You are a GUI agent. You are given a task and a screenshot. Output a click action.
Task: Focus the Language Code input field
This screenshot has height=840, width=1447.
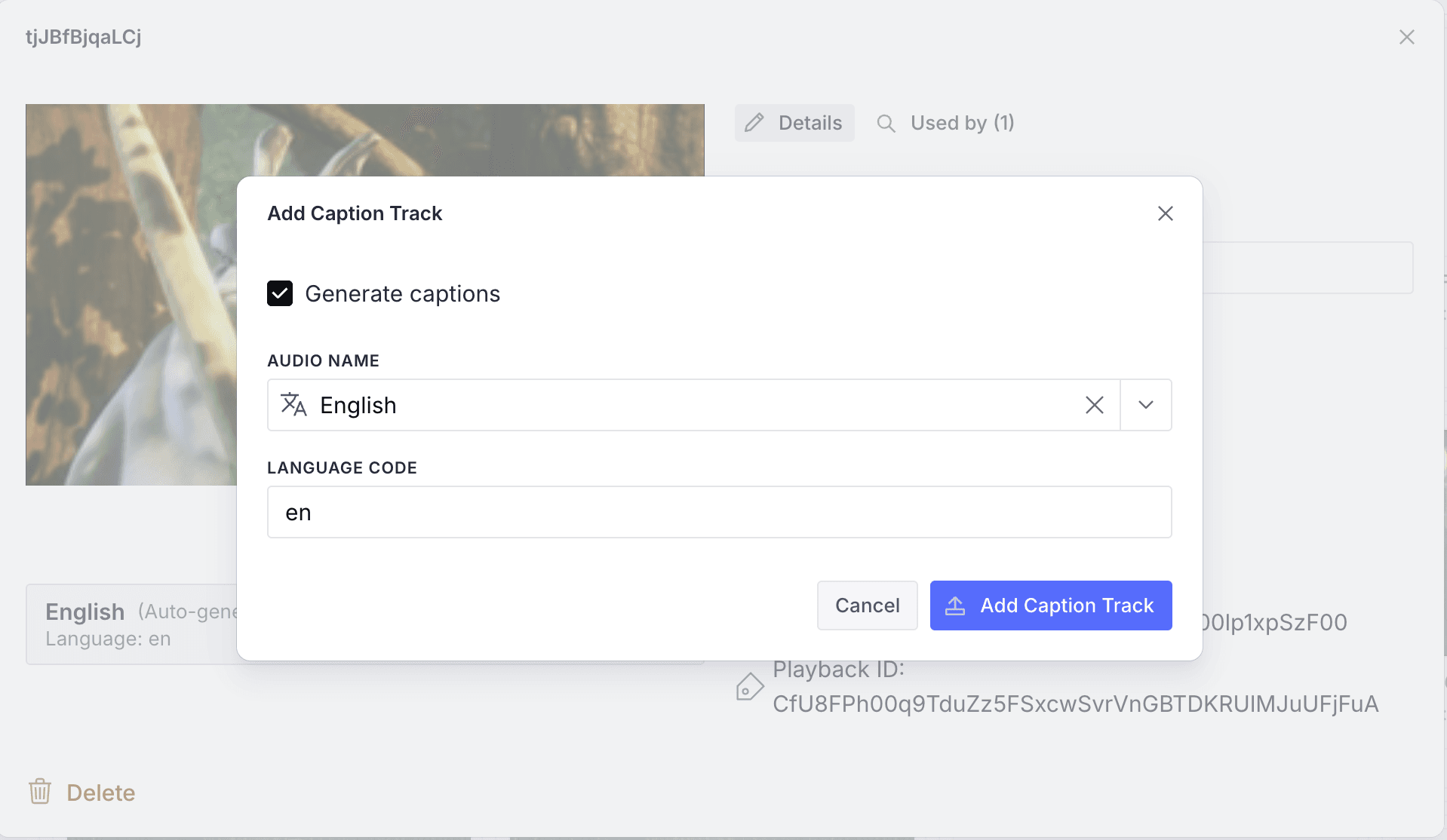tap(718, 512)
